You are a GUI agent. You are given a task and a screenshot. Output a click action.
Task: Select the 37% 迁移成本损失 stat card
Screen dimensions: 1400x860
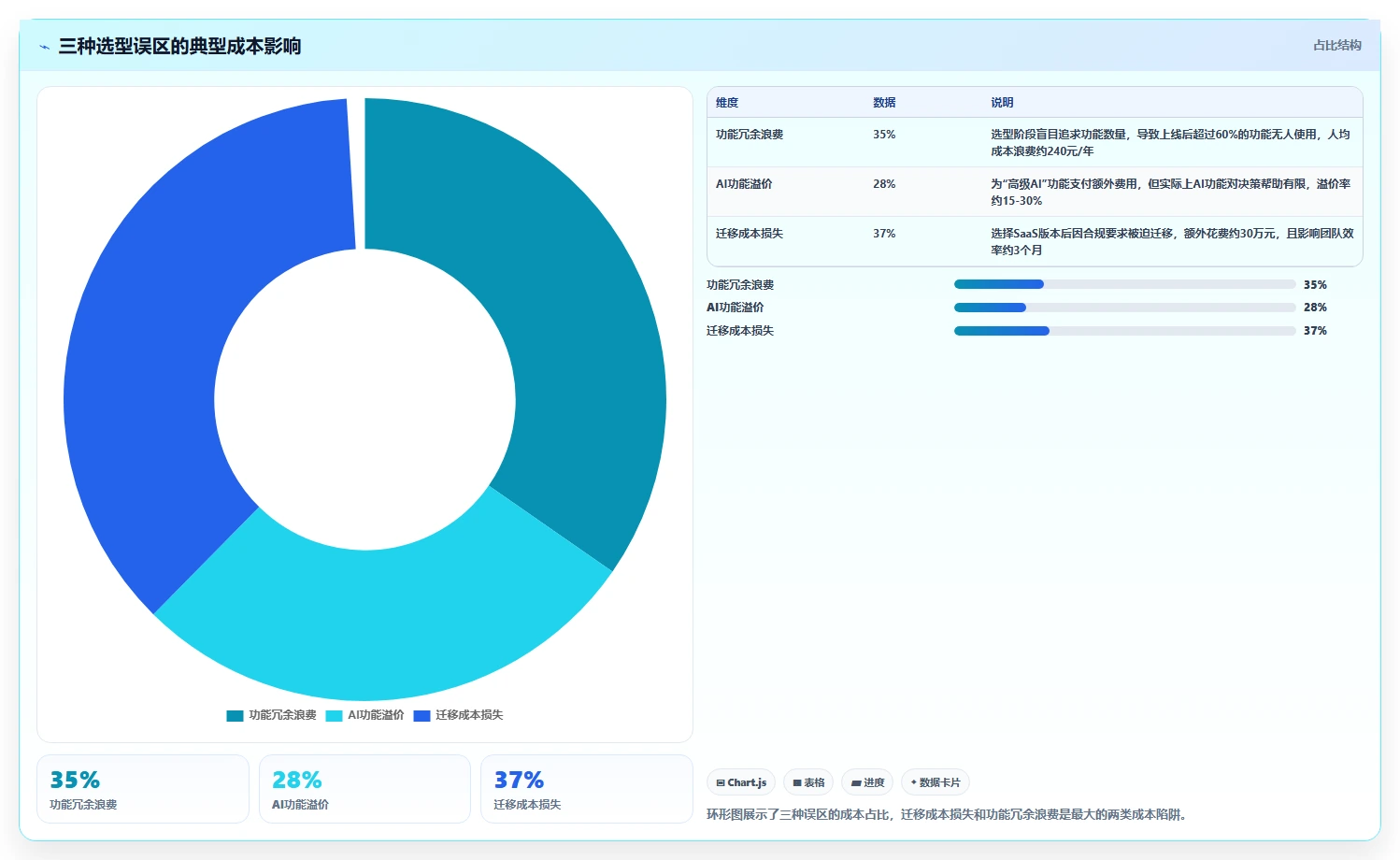[x=586, y=789]
